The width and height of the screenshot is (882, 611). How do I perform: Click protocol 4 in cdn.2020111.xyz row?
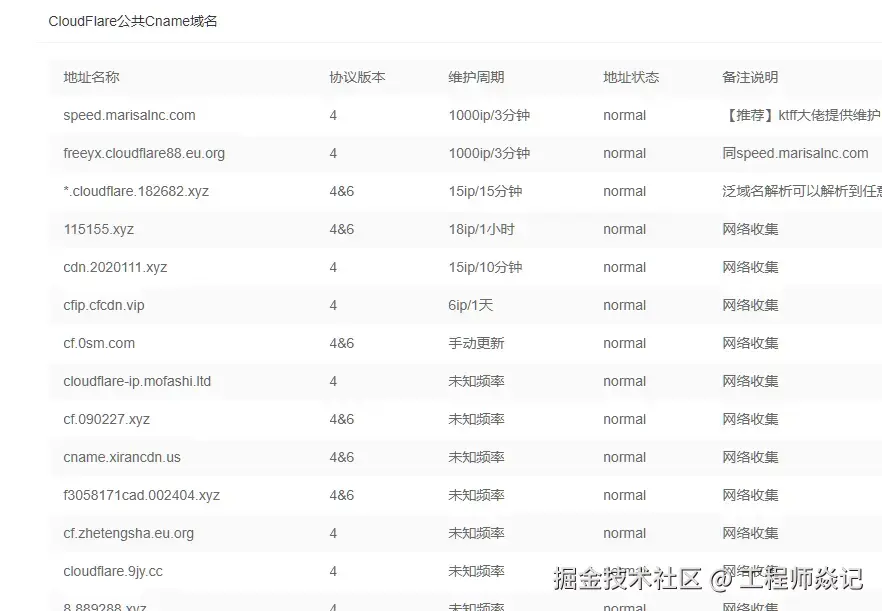[333, 267]
